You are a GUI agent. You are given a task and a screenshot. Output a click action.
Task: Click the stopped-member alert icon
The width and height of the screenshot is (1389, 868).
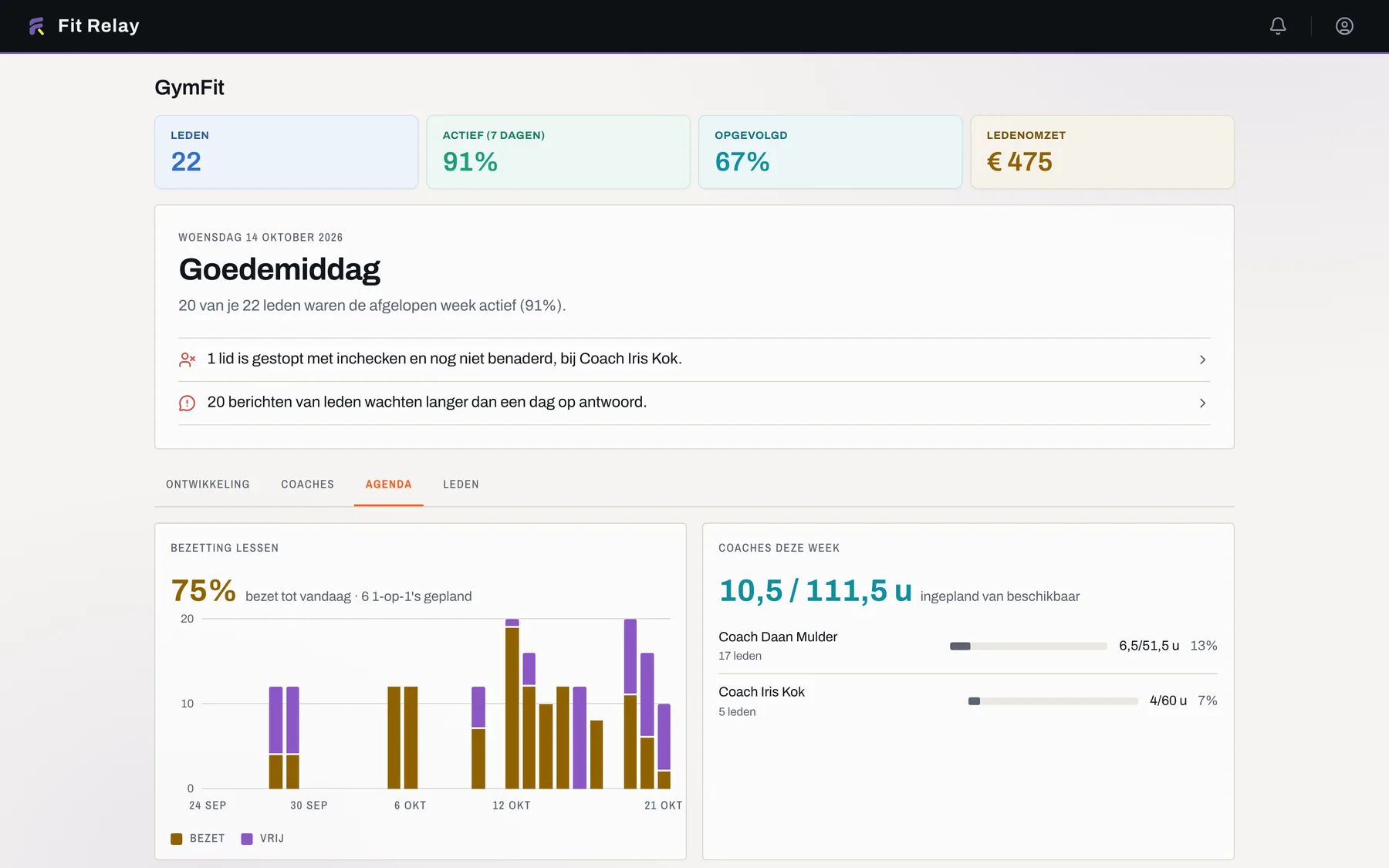tap(188, 360)
